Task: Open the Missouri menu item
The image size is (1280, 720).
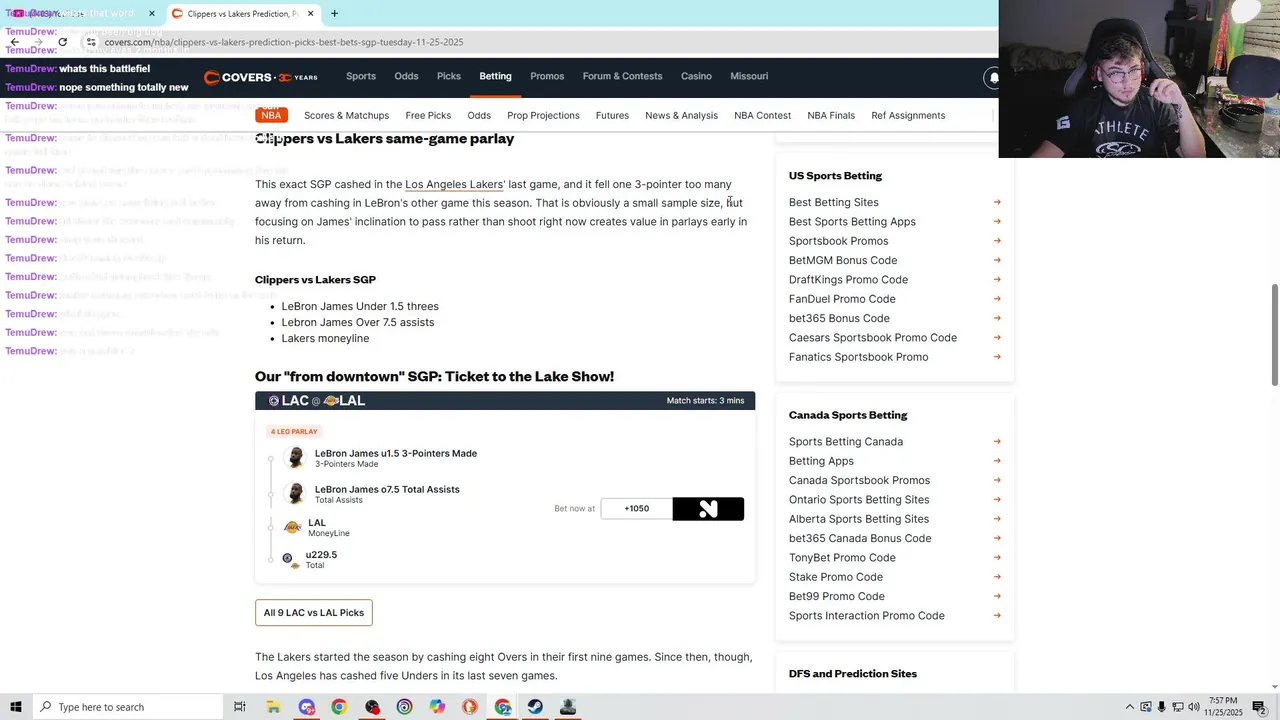Action: pyautogui.click(x=749, y=76)
